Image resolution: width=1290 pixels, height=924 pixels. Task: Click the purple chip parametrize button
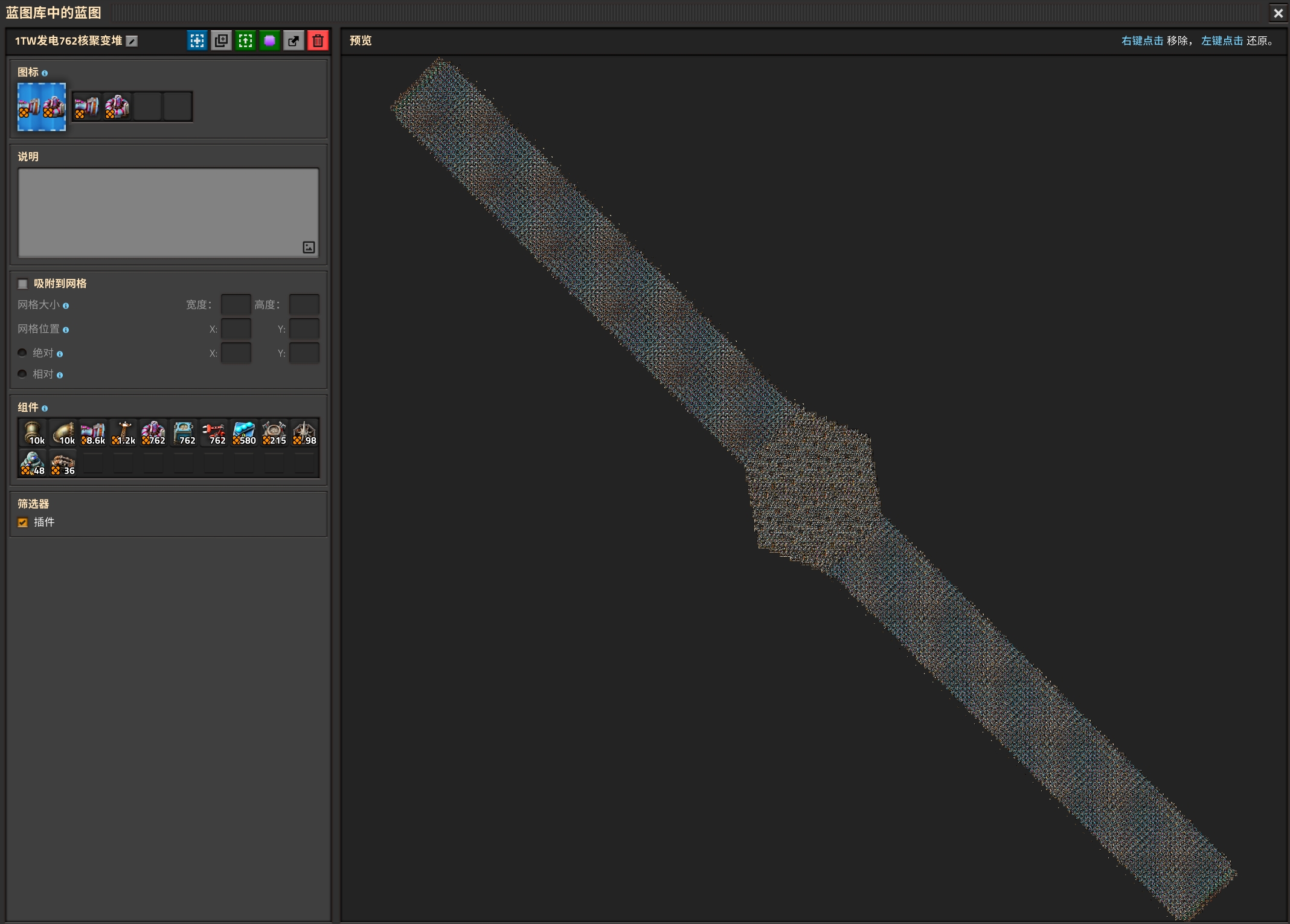click(269, 40)
